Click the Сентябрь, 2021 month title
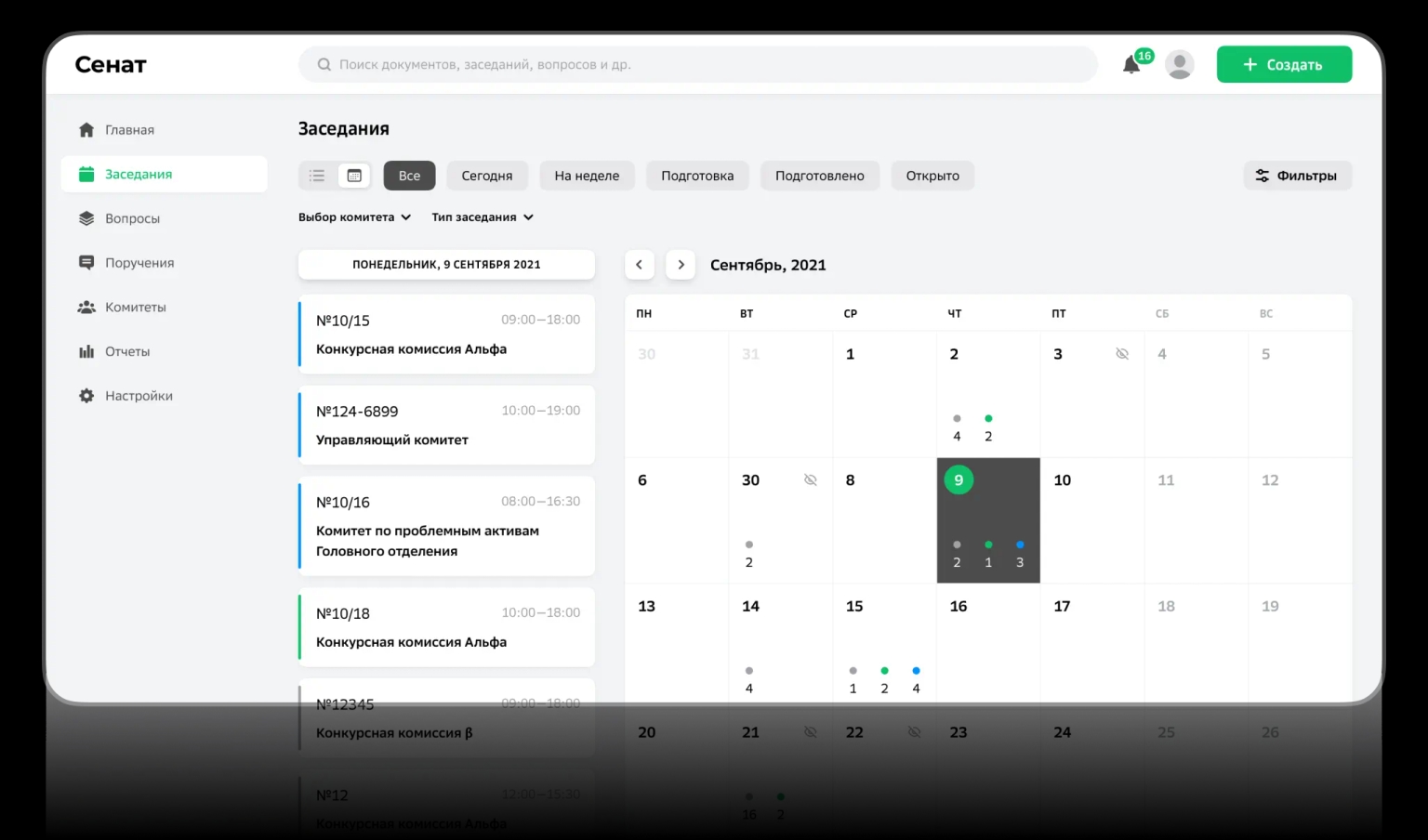The width and height of the screenshot is (1428, 840). pos(768,265)
